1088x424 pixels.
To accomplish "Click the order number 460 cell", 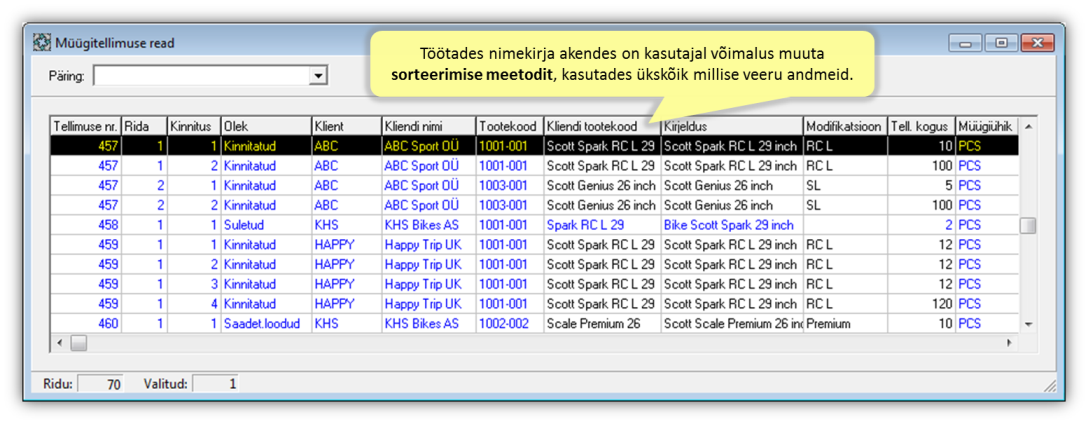I will point(86,323).
